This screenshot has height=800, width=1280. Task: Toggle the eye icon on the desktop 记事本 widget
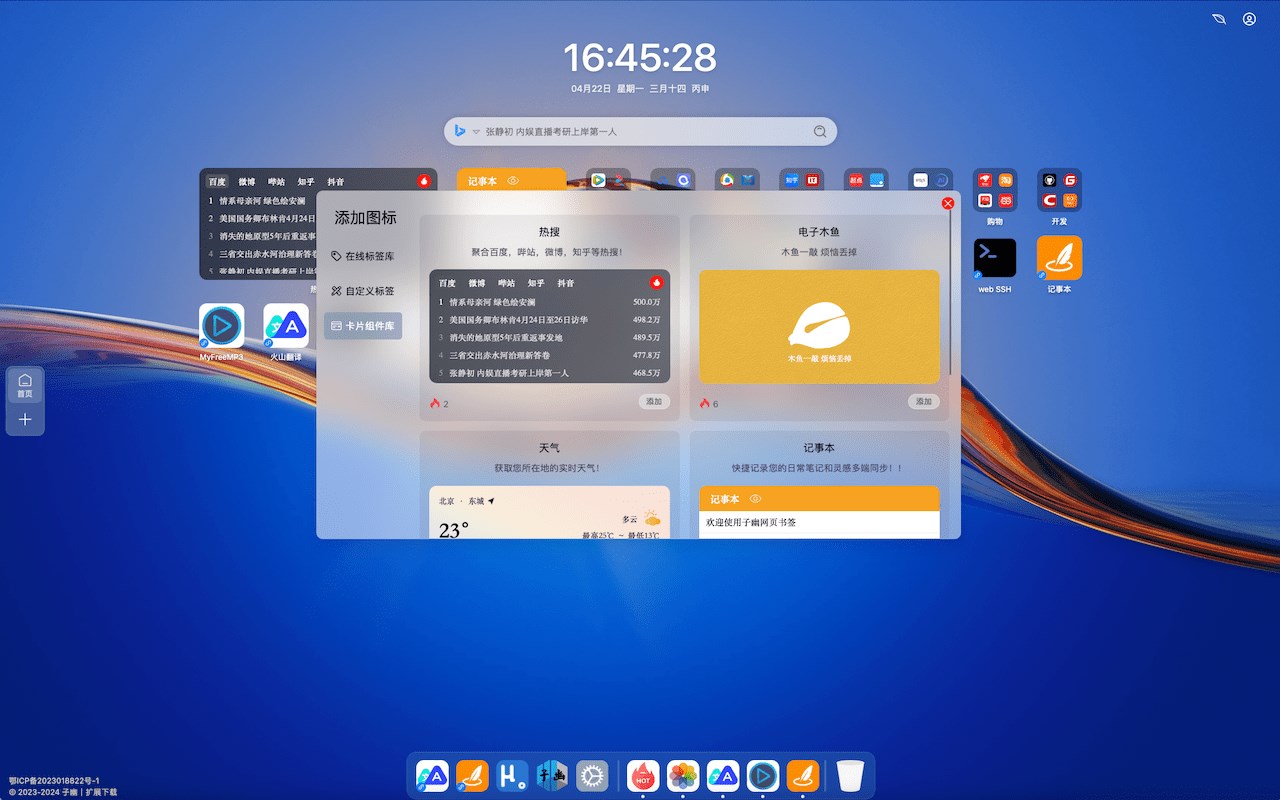(513, 181)
